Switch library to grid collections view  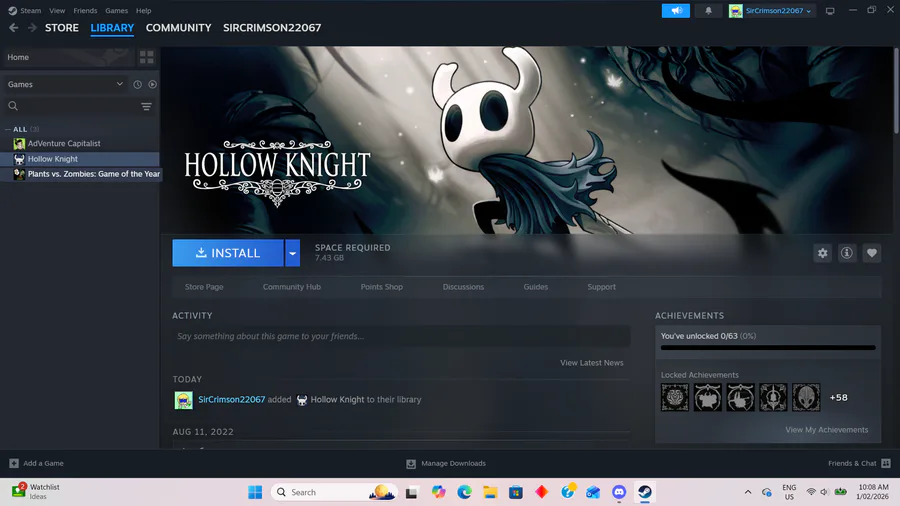point(146,57)
